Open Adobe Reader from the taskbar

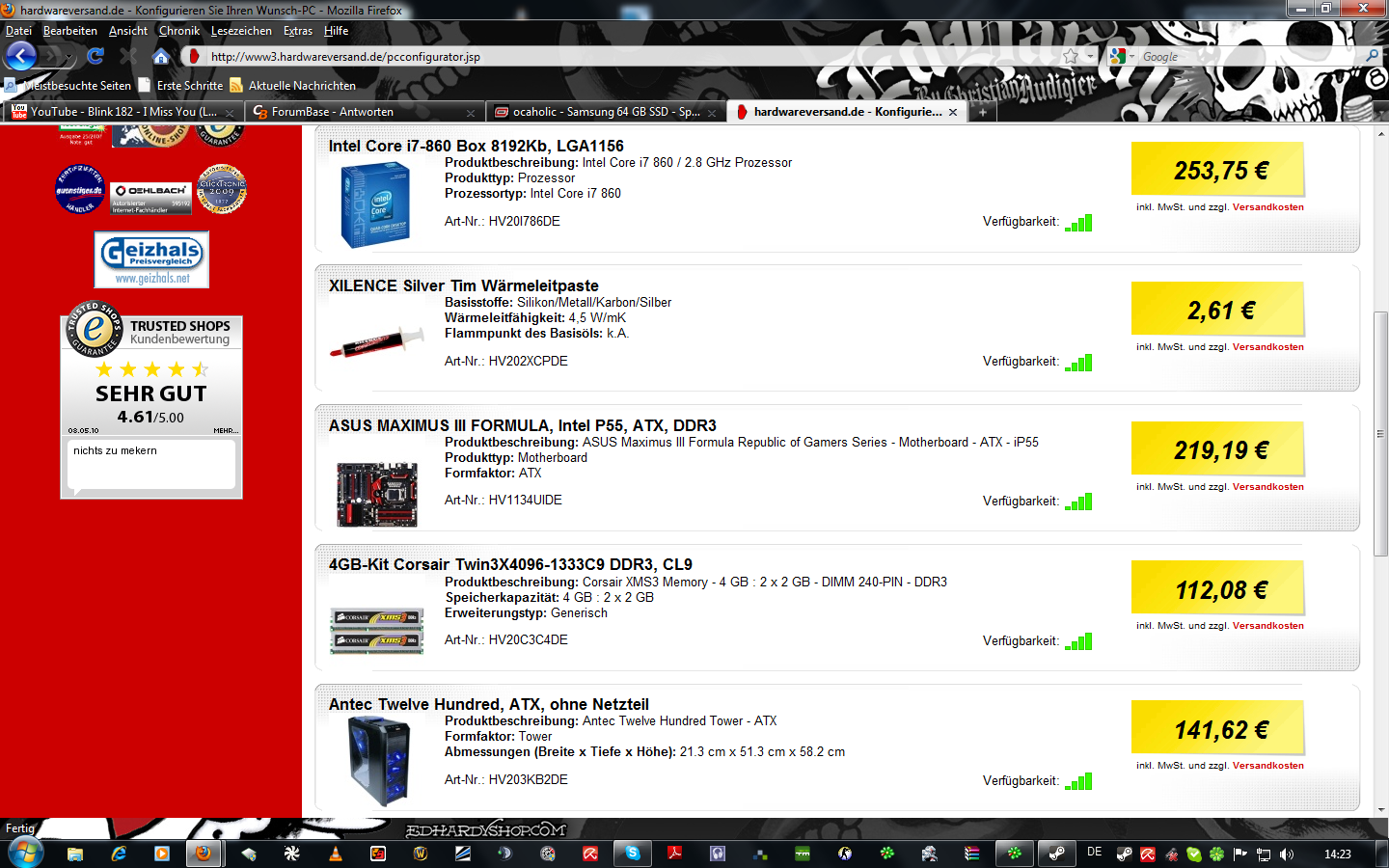[x=675, y=854]
